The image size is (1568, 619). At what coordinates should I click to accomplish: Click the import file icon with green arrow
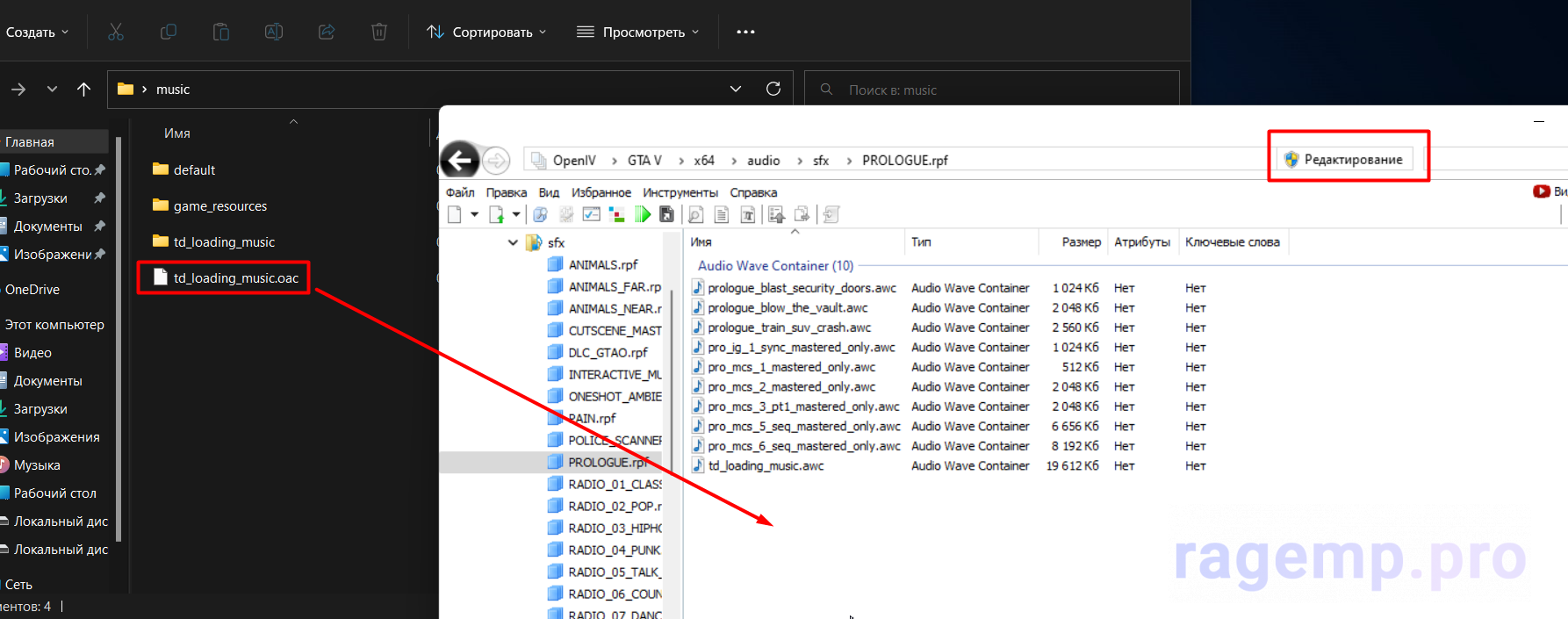tap(497, 215)
